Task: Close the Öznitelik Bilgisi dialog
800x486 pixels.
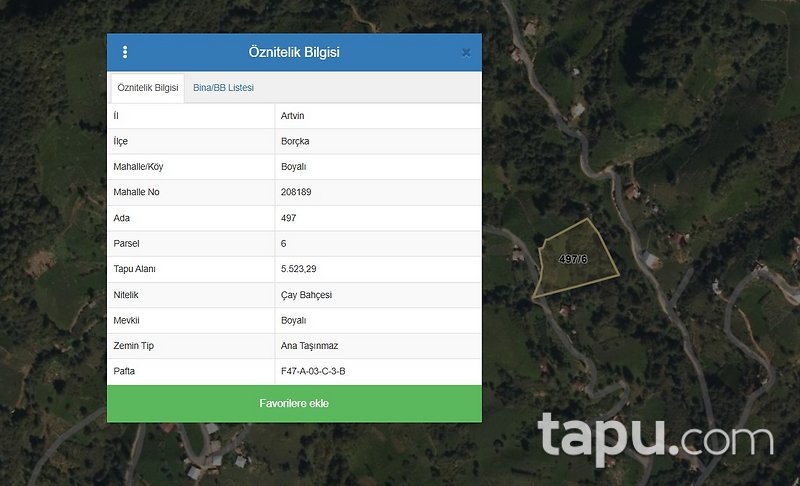Action: click(x=466, y=53)
